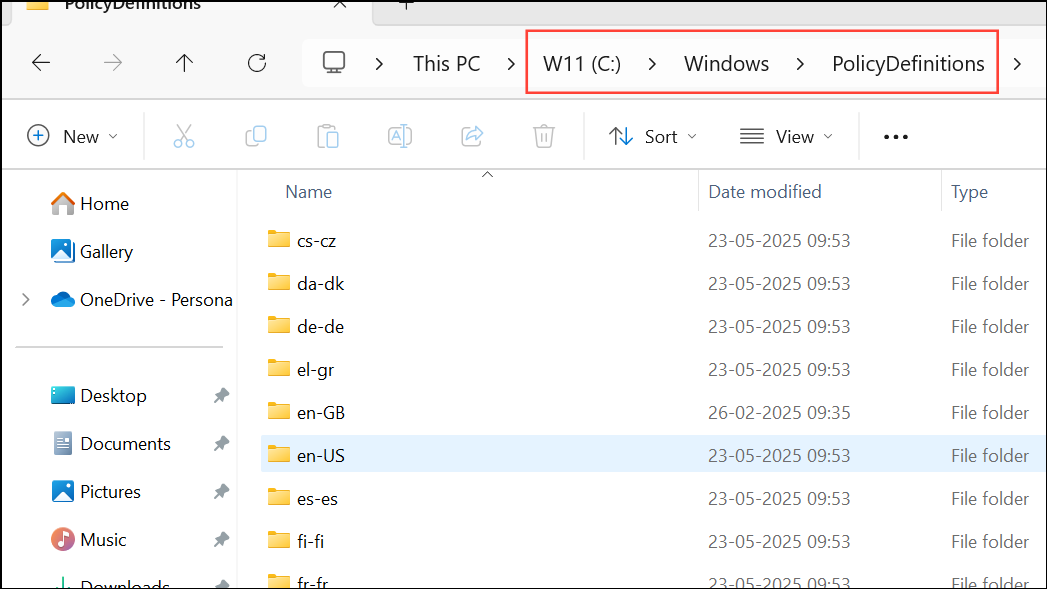Select the Windows breadcrumb segment

click(726, 63)
